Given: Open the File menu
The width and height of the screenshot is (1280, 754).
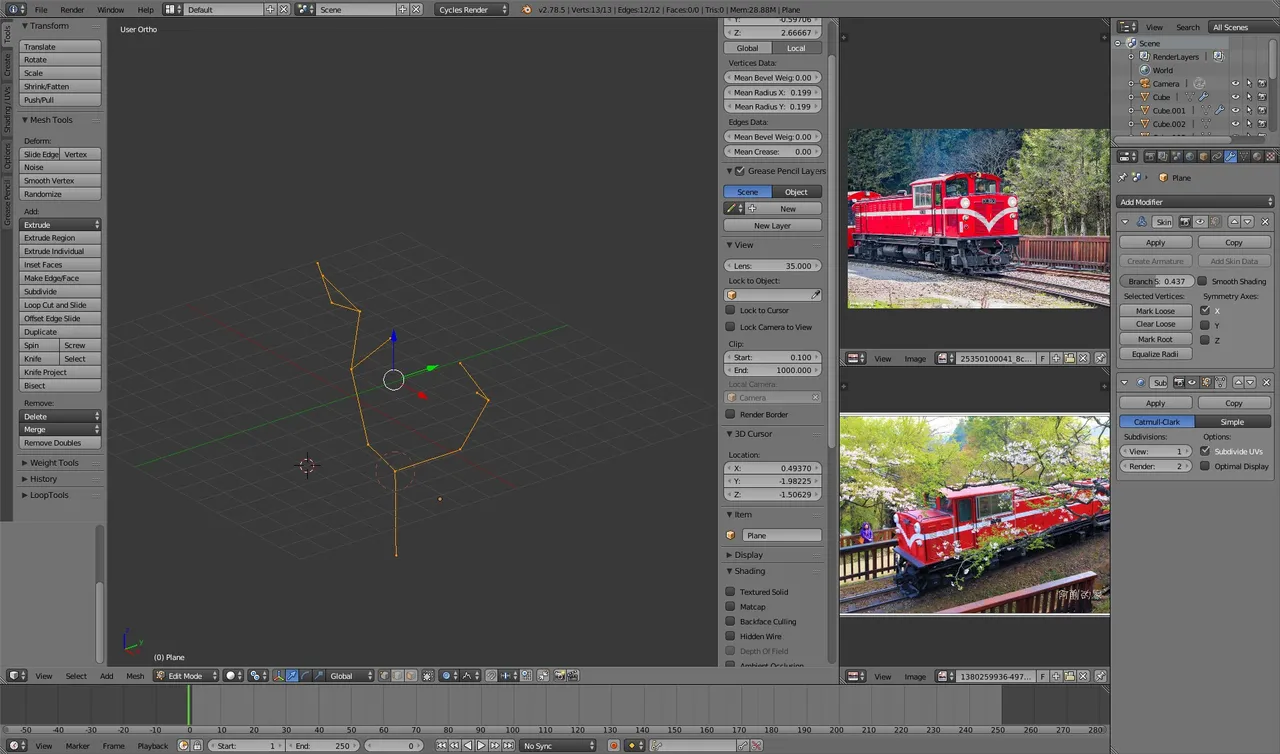Looking at the screenshot, I should pyautogui.click(x=41, y=9).
